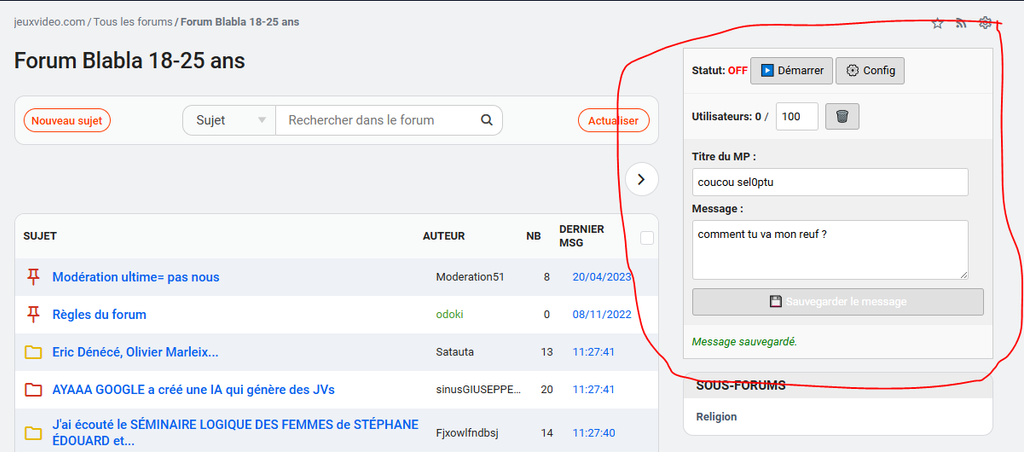Tick the select-all checkbox in the table header
Viewport: 1024px width, 452px height.
(647, 238)
